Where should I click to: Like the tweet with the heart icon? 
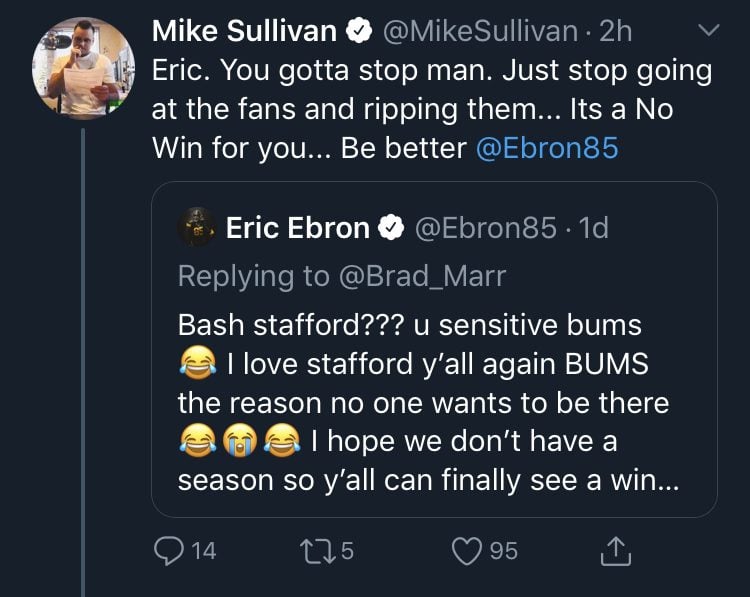click(468, 549)
